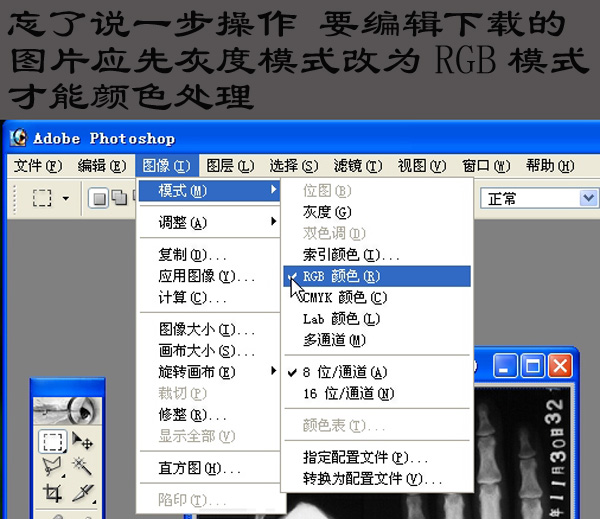The image size is (600, 519).
Task: Open the 滤镜(T) menu
Action: pyautogui.click(x=358, y=166)
